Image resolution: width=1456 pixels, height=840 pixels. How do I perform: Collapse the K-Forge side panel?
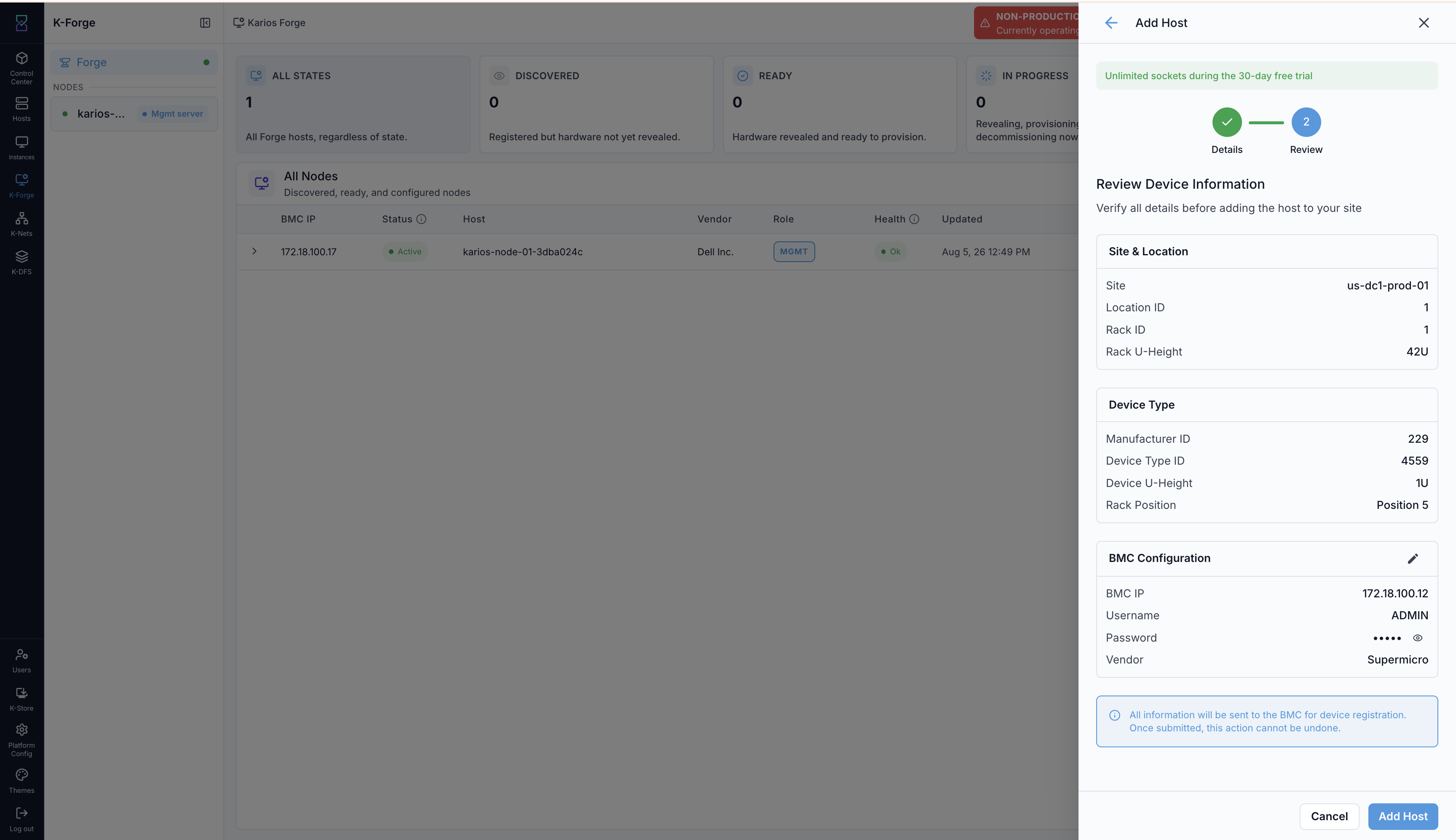pos(205,22)
